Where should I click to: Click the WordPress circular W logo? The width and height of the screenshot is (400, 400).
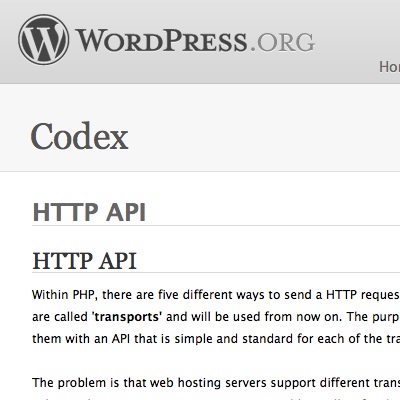coord(44,40)
